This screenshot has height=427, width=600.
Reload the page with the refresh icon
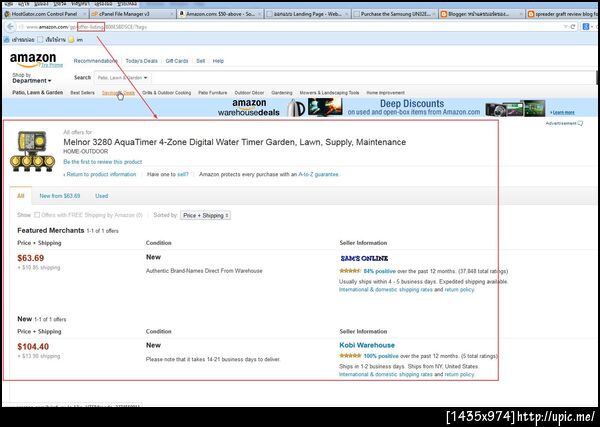573,27
